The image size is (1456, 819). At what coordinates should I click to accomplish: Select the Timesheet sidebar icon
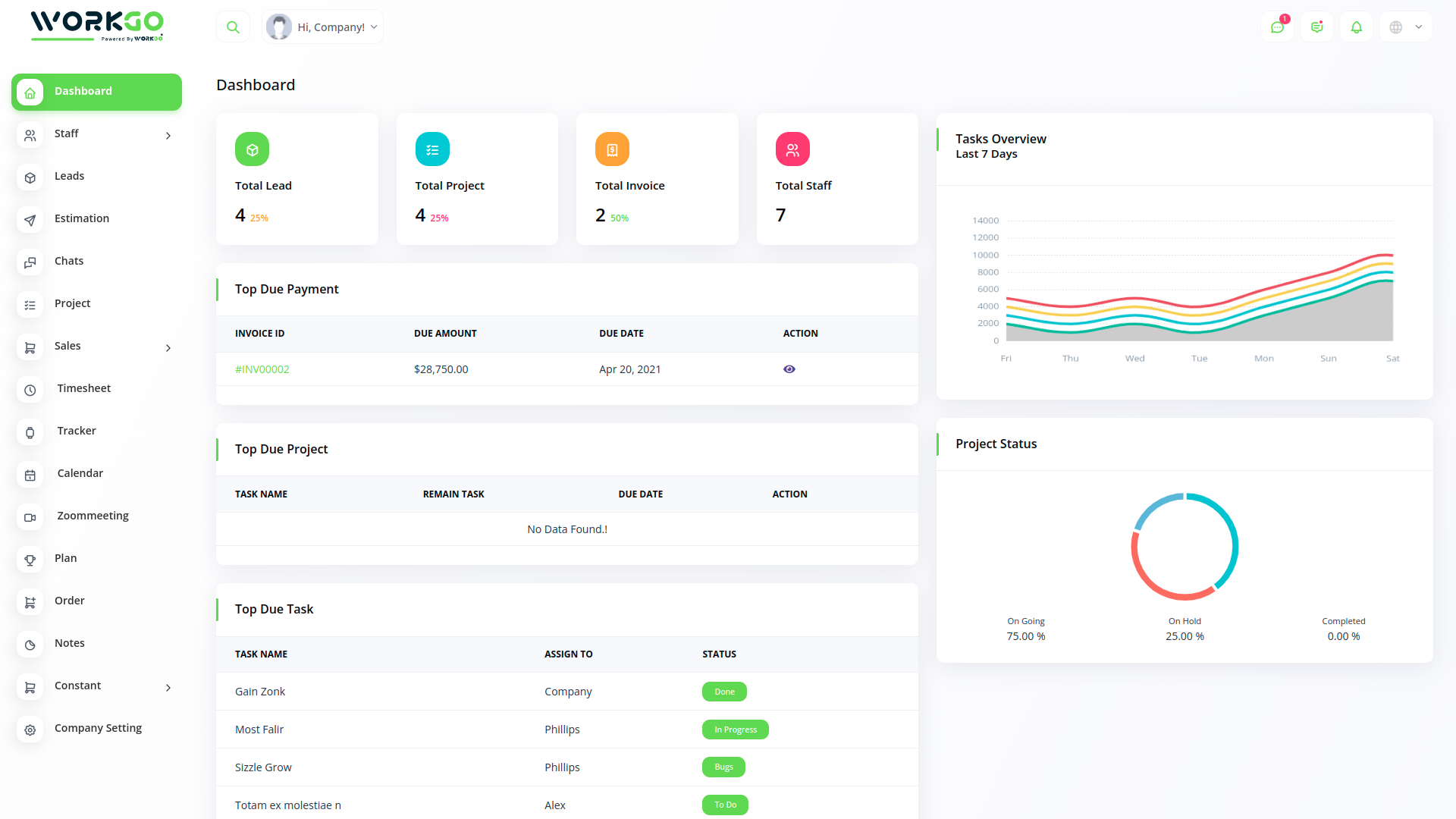[30, 389]
